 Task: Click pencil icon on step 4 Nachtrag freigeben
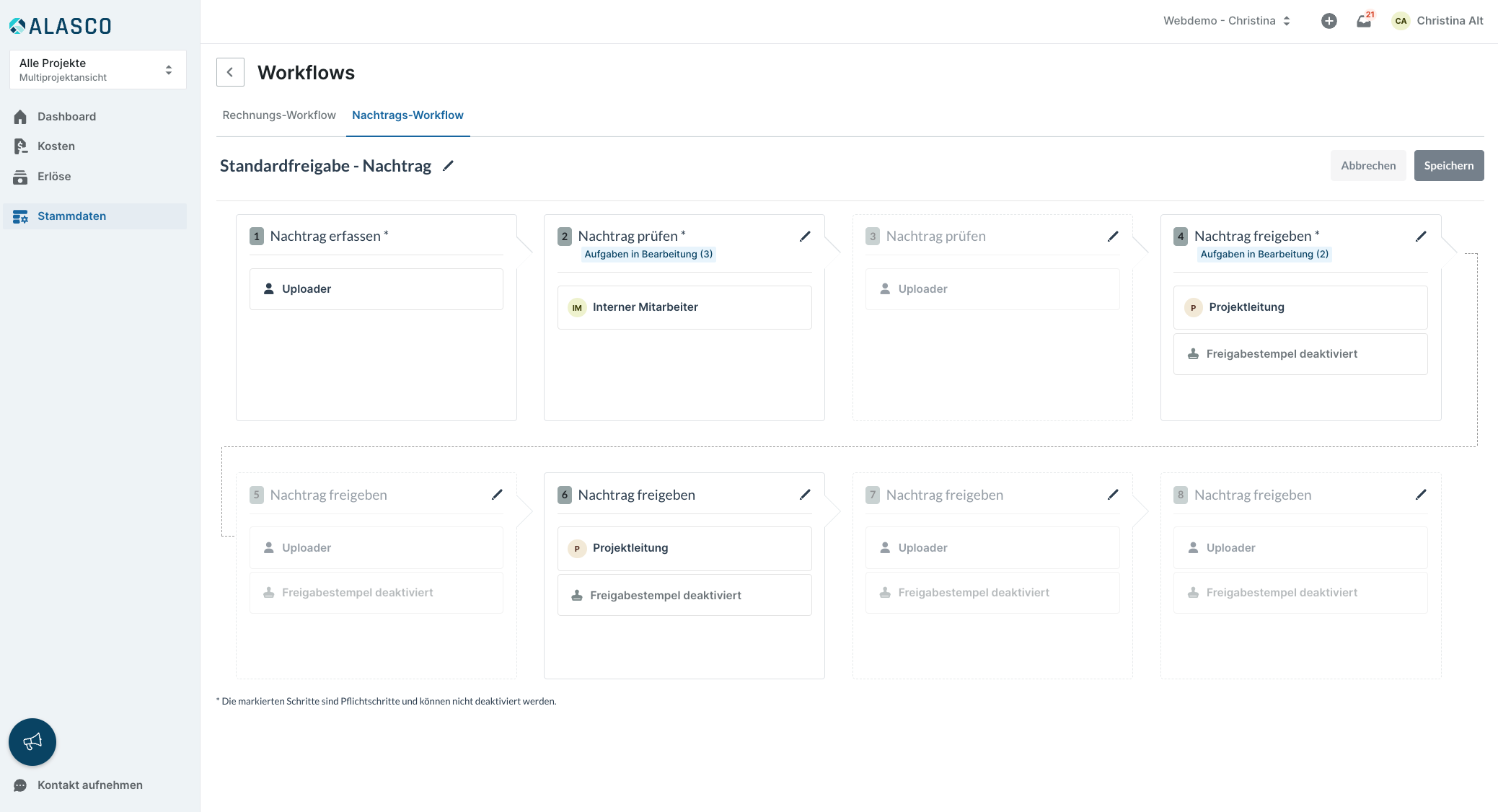pos(1421,237)
